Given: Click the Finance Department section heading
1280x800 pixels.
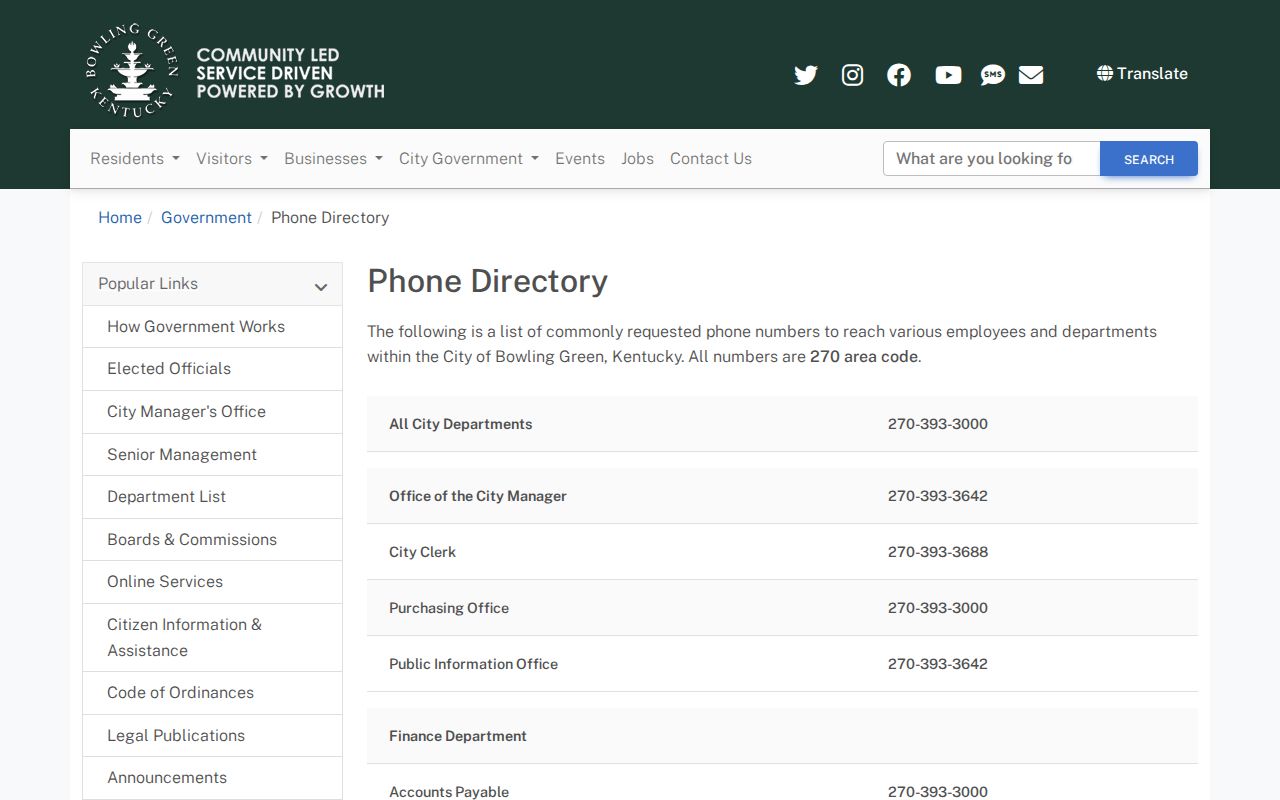Looking at the screenshot, I should 458,736.
